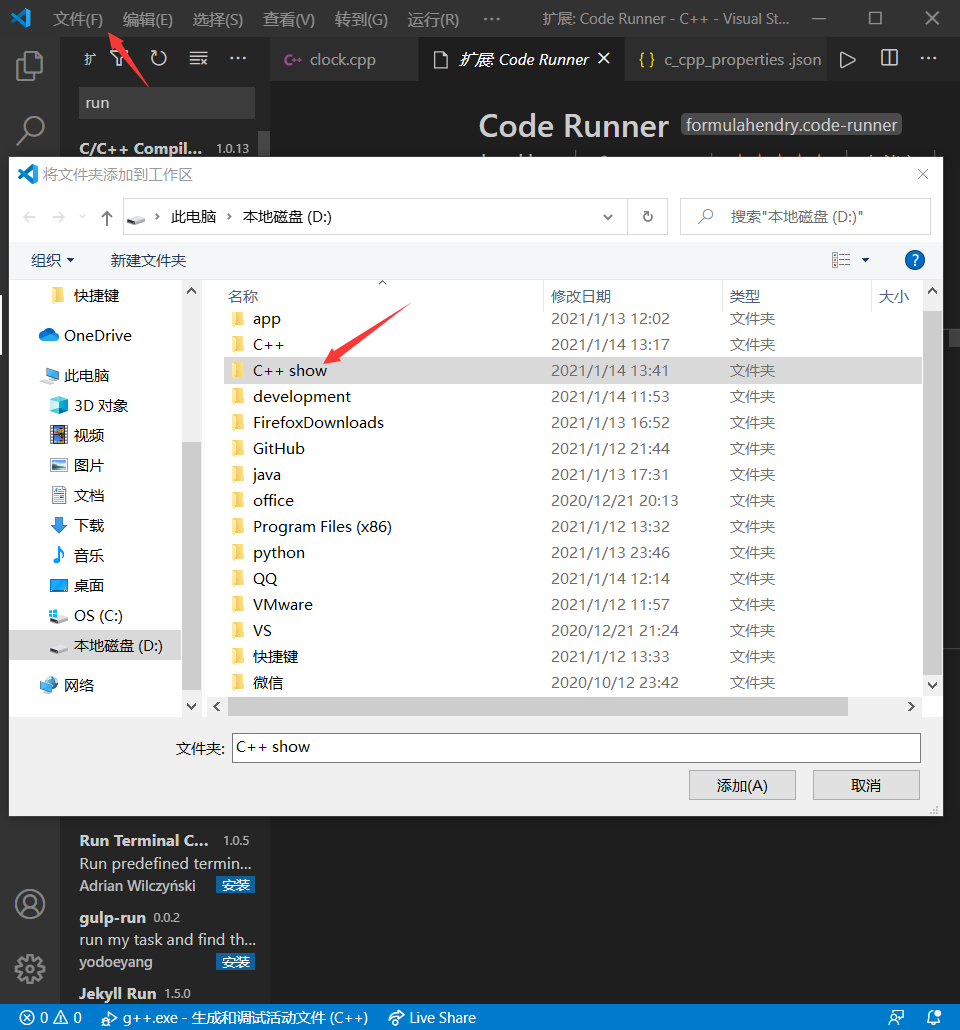Open the view options dropdown arrow
The image size is (960, 1030).
864,260
